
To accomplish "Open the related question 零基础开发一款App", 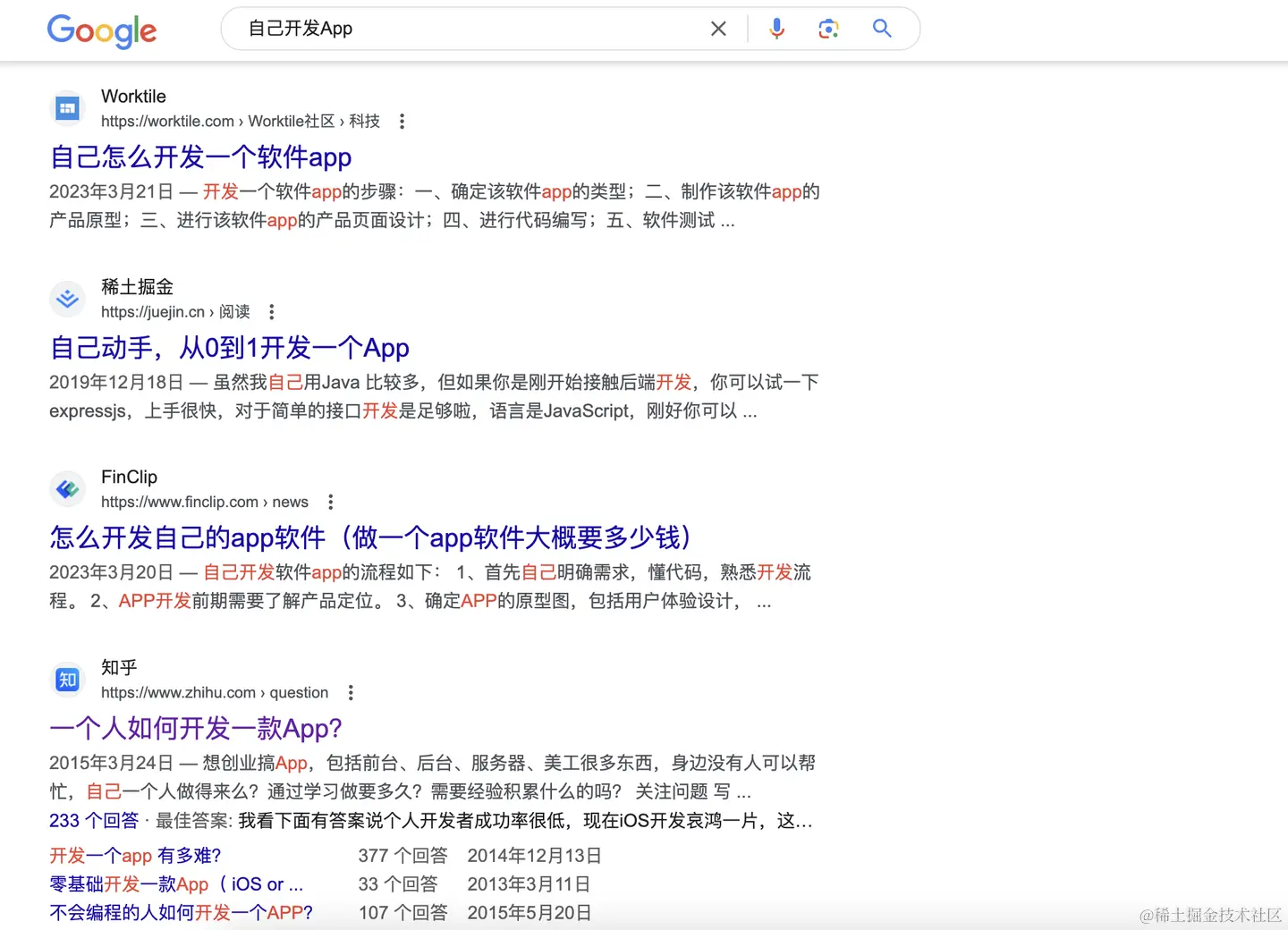I will [x=176, y=884].
